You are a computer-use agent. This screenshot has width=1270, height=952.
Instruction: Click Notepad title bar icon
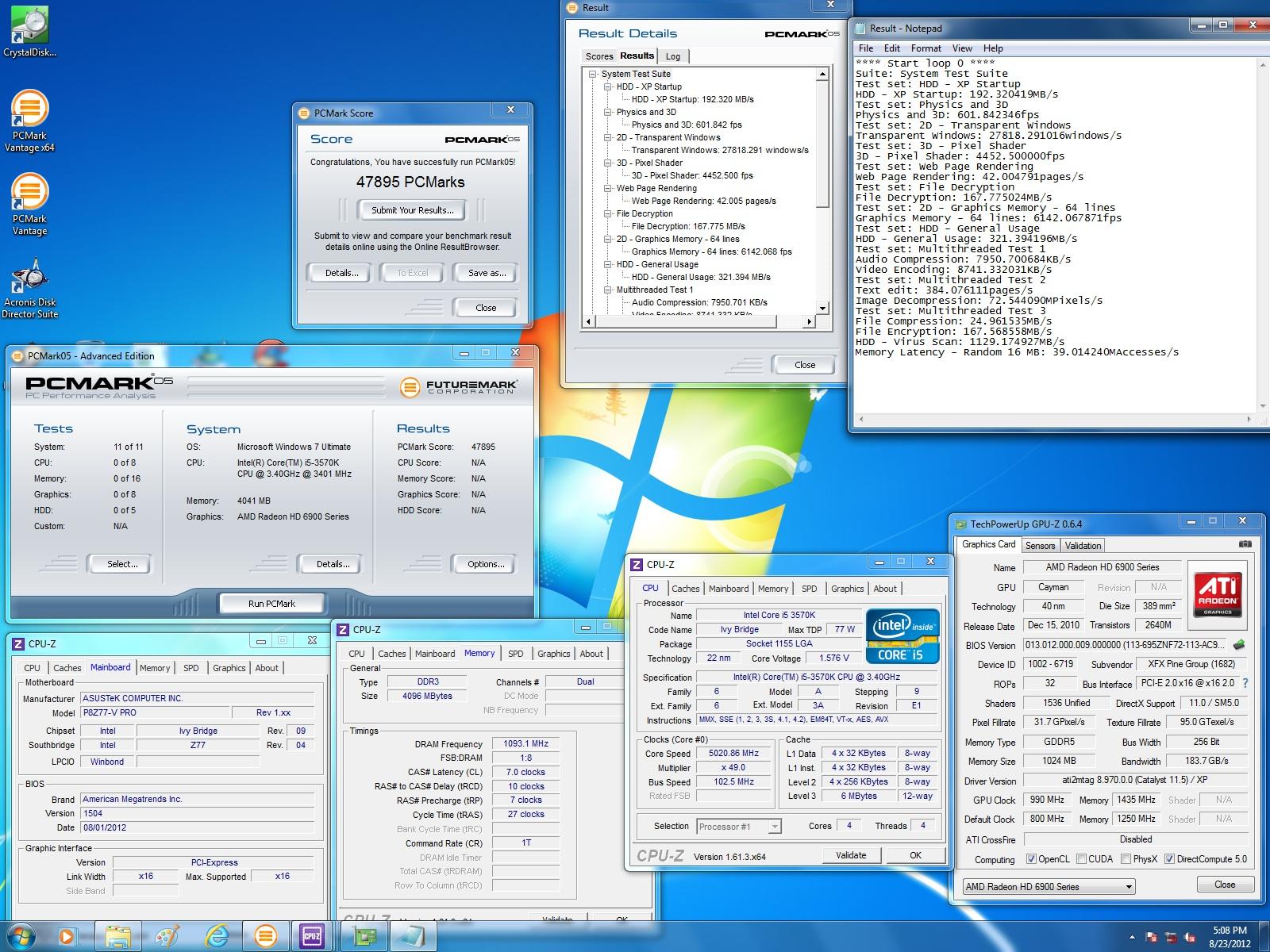(860, 28)
